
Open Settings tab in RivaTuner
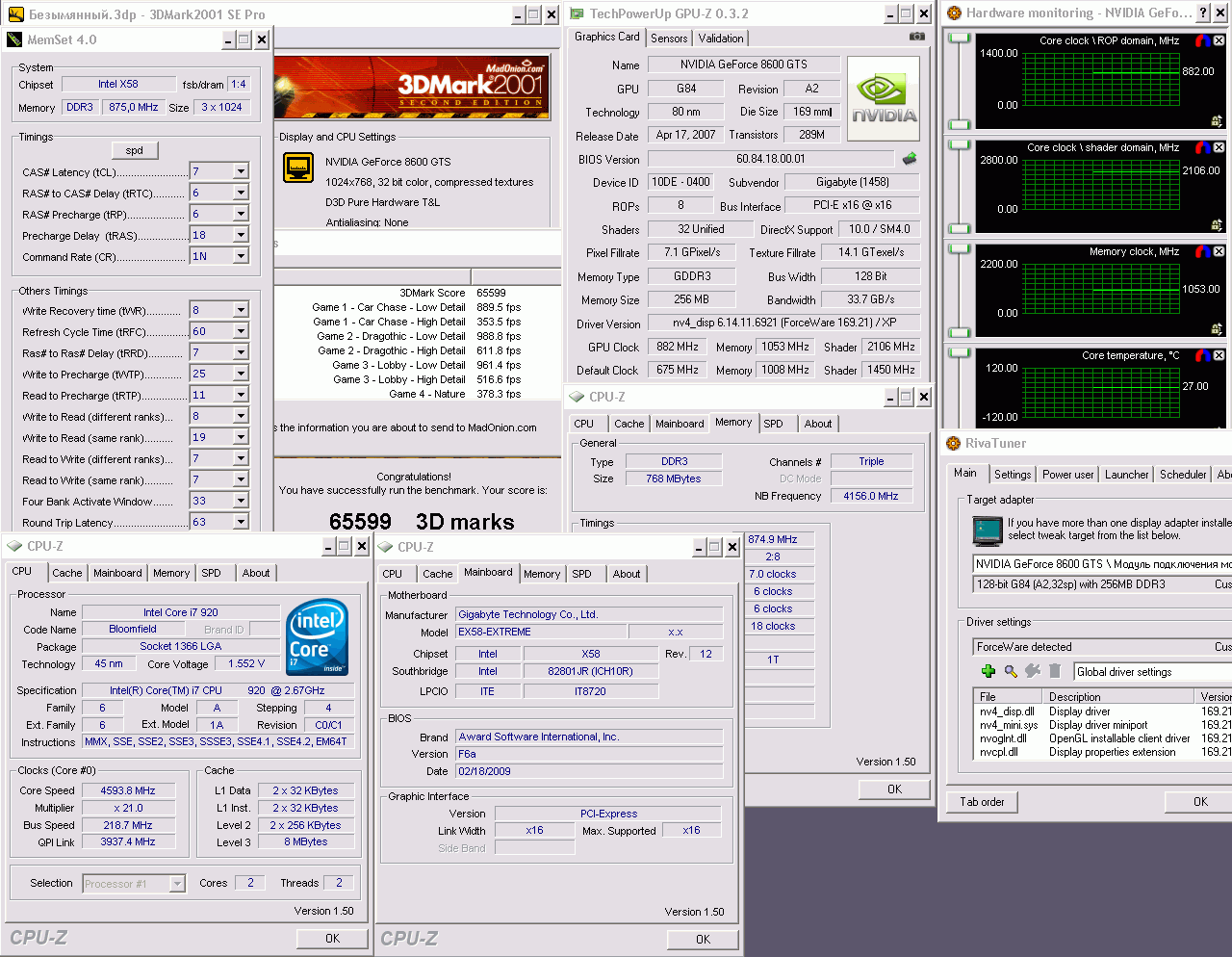coord(1013,475)
